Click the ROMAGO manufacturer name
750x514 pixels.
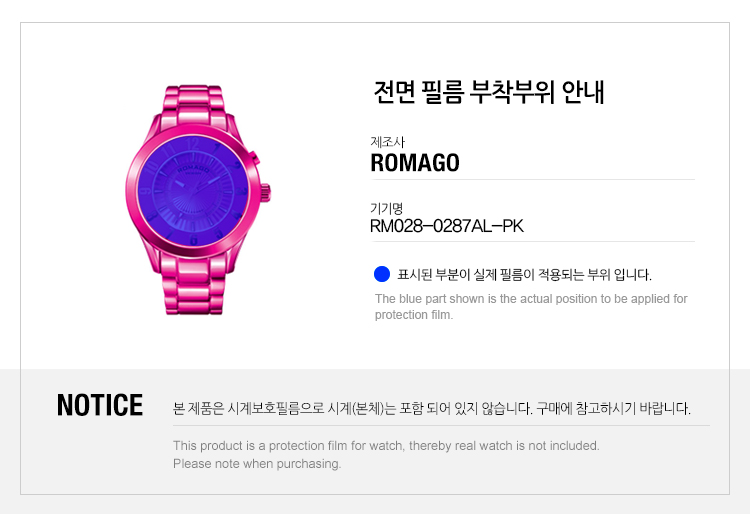pos(415,163)
